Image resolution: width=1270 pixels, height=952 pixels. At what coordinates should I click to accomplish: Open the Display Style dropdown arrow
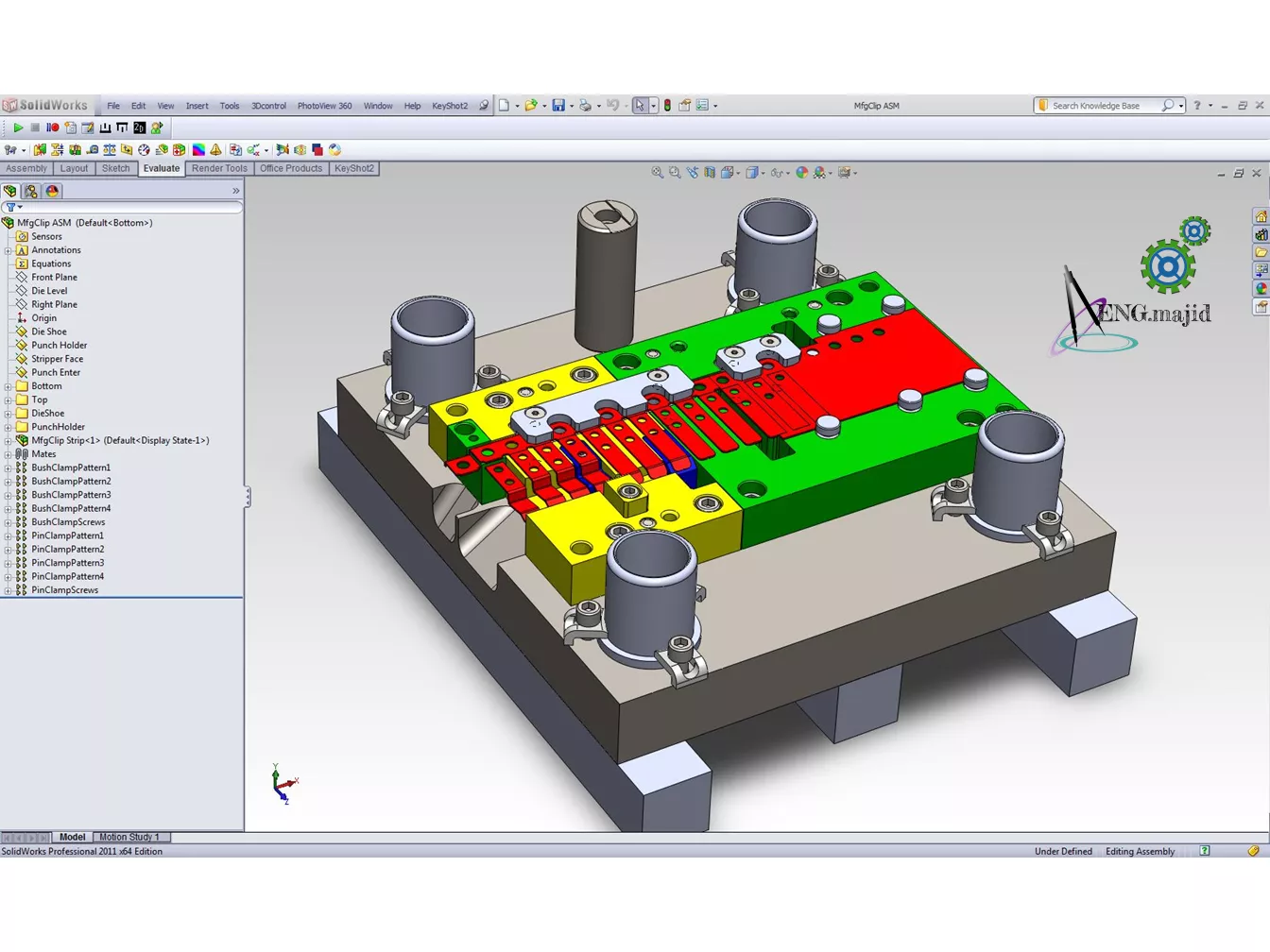click(x=763, y=173)
